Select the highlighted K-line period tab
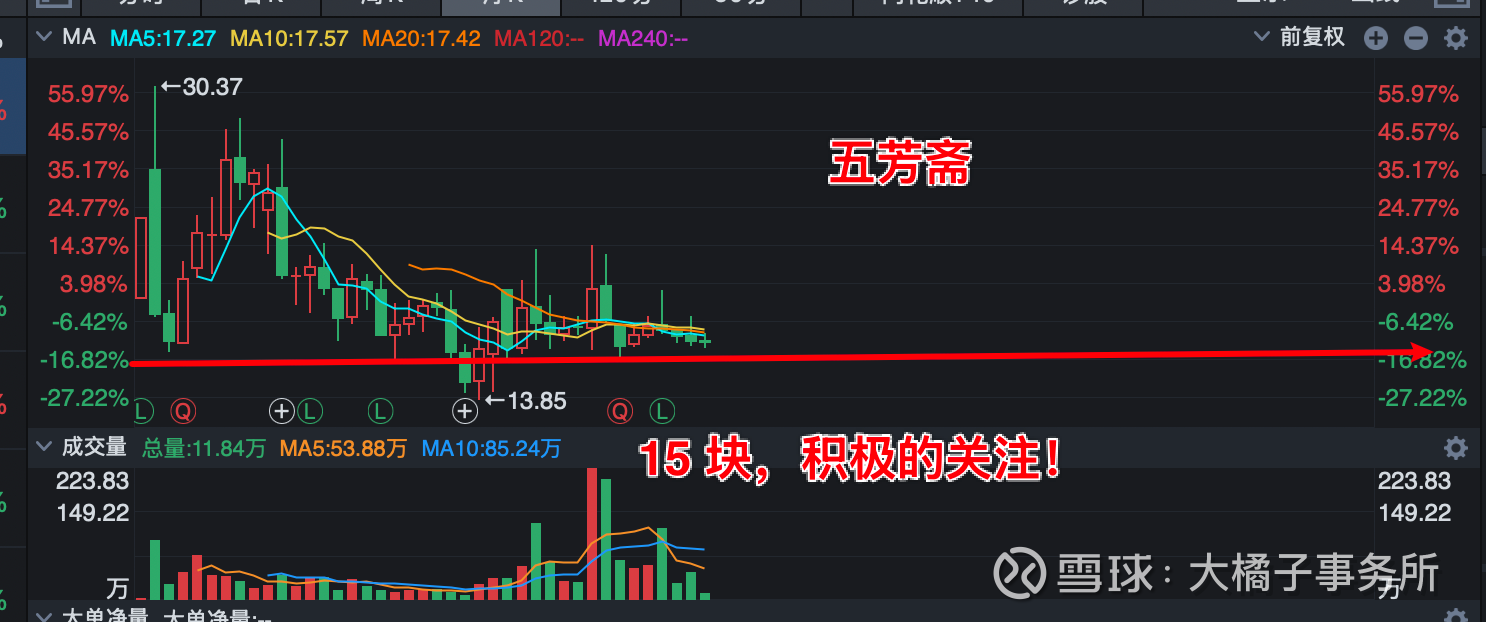Image resolution: width=1486 pixels, height=622 pixels. 500,5
